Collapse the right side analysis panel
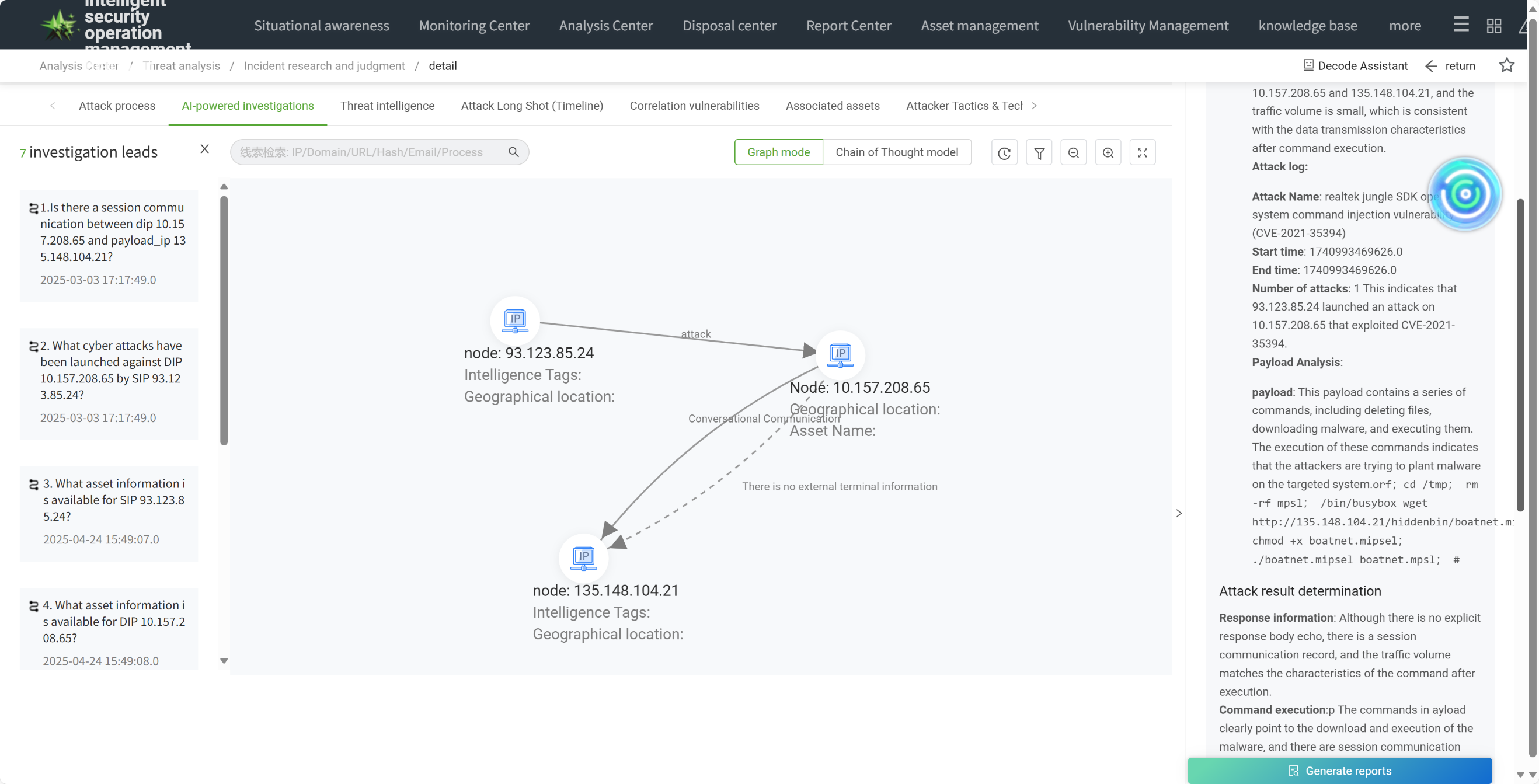Image resolution: width=1539 pixels, height=784 pixels. 1179,513
